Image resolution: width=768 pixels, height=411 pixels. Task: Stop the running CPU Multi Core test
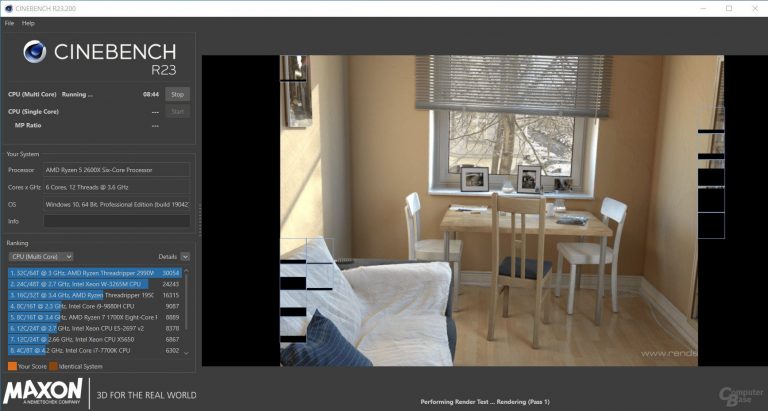177,94
